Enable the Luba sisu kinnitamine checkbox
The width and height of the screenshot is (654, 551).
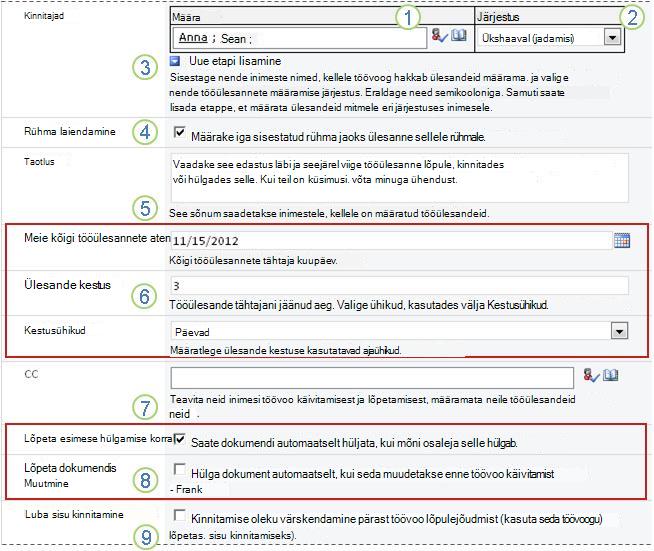pyautogui.click(x=179, y=515)
